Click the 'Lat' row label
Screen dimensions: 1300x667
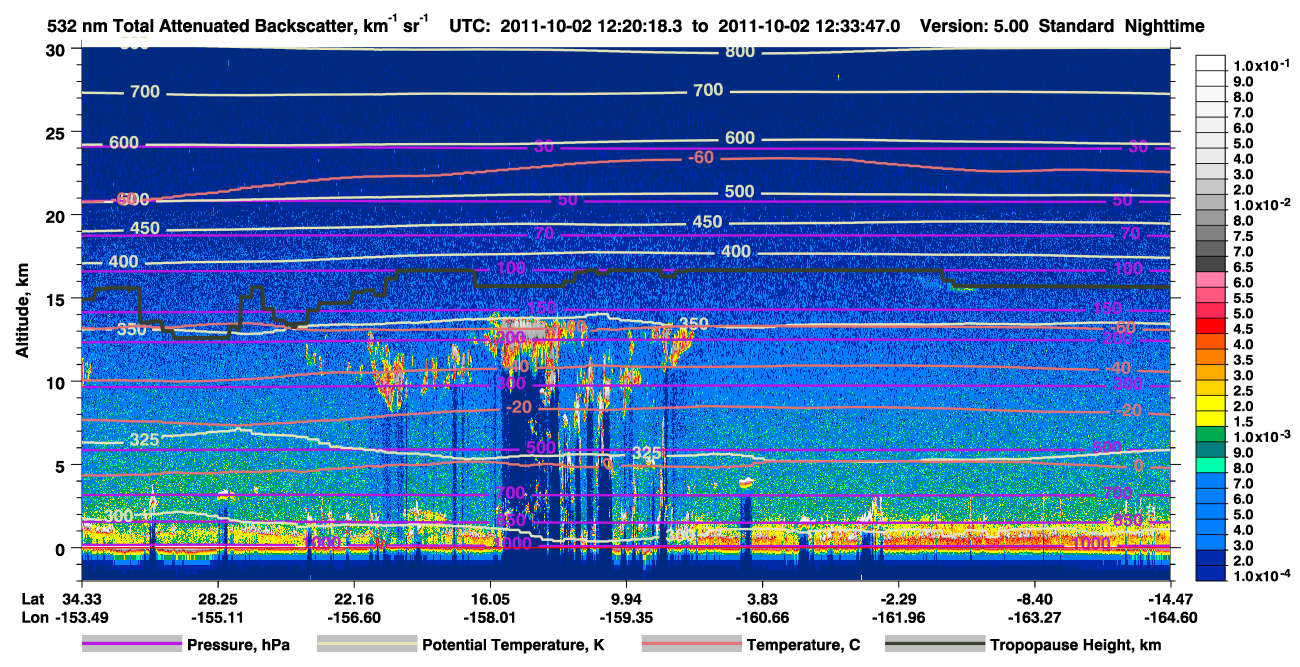[x=32, y=599]
